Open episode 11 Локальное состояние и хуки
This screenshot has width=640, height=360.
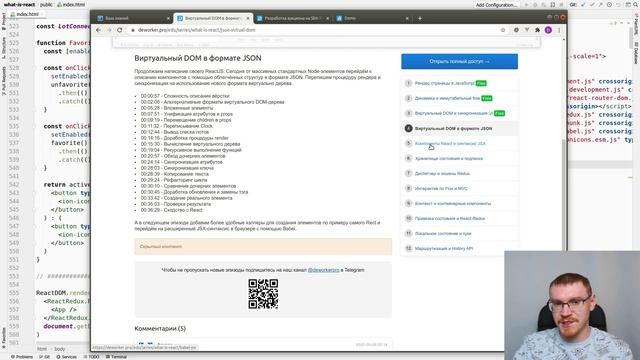[x=443, y=233]
